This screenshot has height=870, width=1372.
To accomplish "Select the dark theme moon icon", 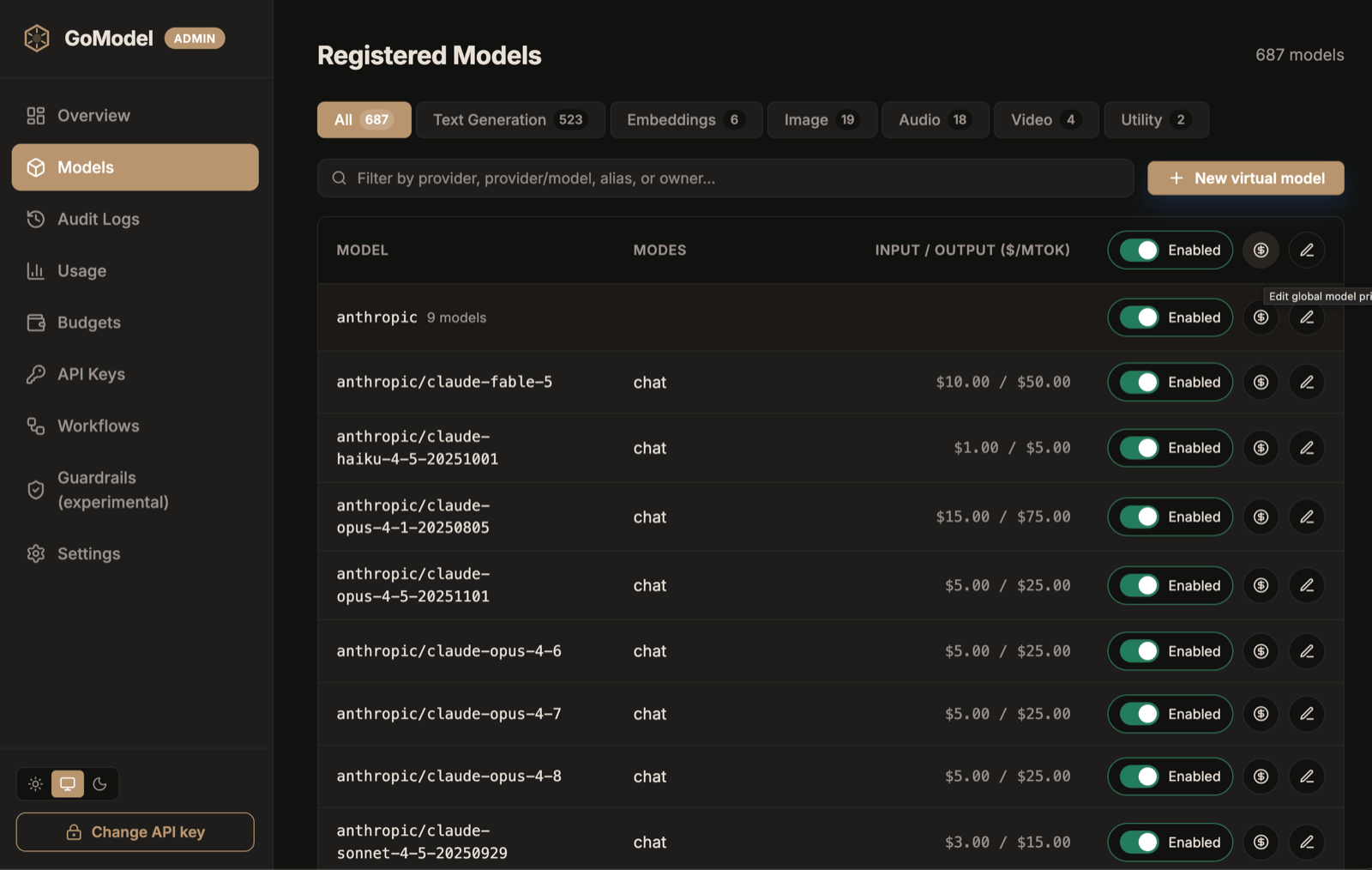I will [99, 783].
